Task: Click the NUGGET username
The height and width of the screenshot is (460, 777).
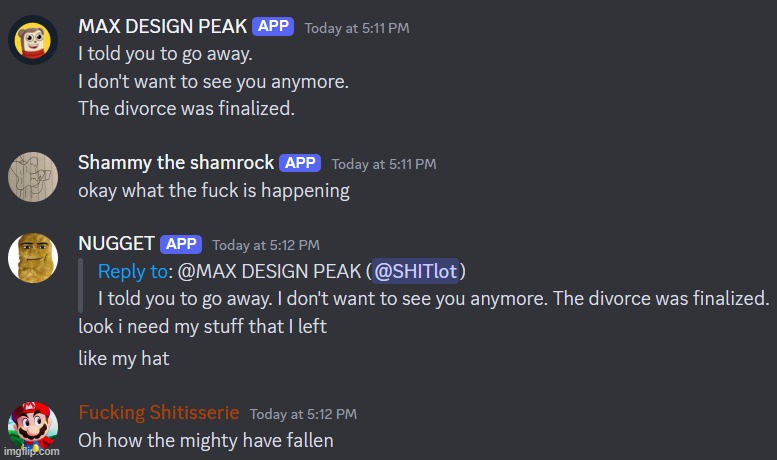Action: point(116,244)
